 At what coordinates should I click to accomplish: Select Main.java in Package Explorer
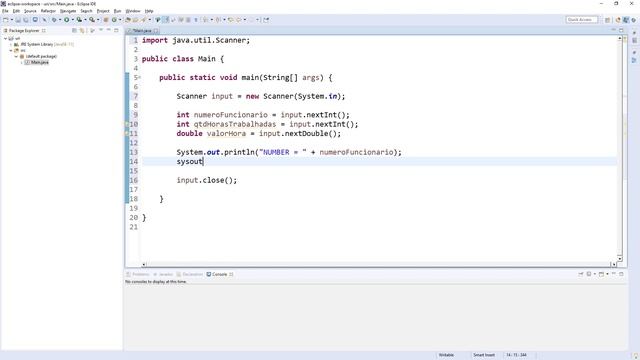pos(36,62)
